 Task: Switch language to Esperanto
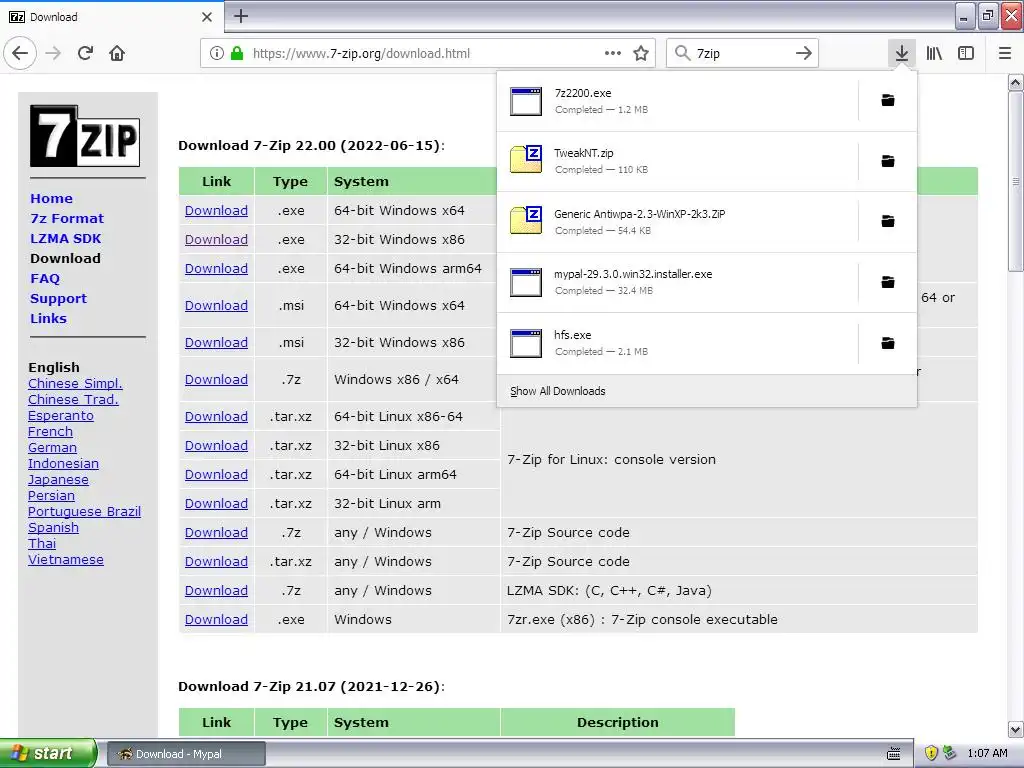coord(61,415)
